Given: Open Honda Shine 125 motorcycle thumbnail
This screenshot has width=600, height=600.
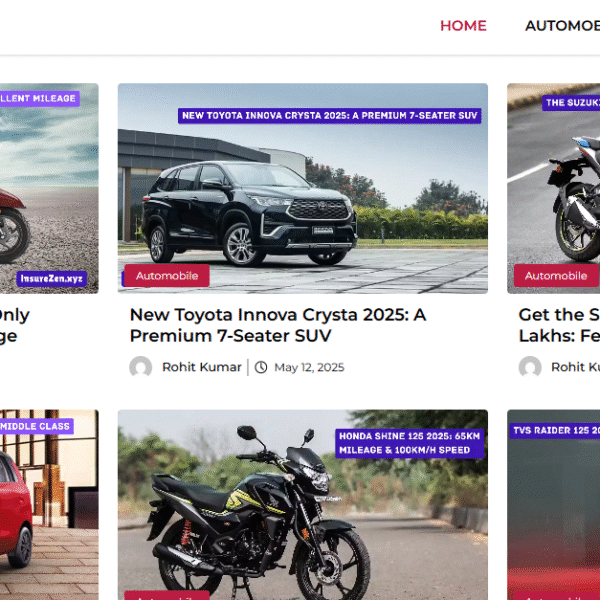Looking at the screenshot, I should tap(303, 505).
